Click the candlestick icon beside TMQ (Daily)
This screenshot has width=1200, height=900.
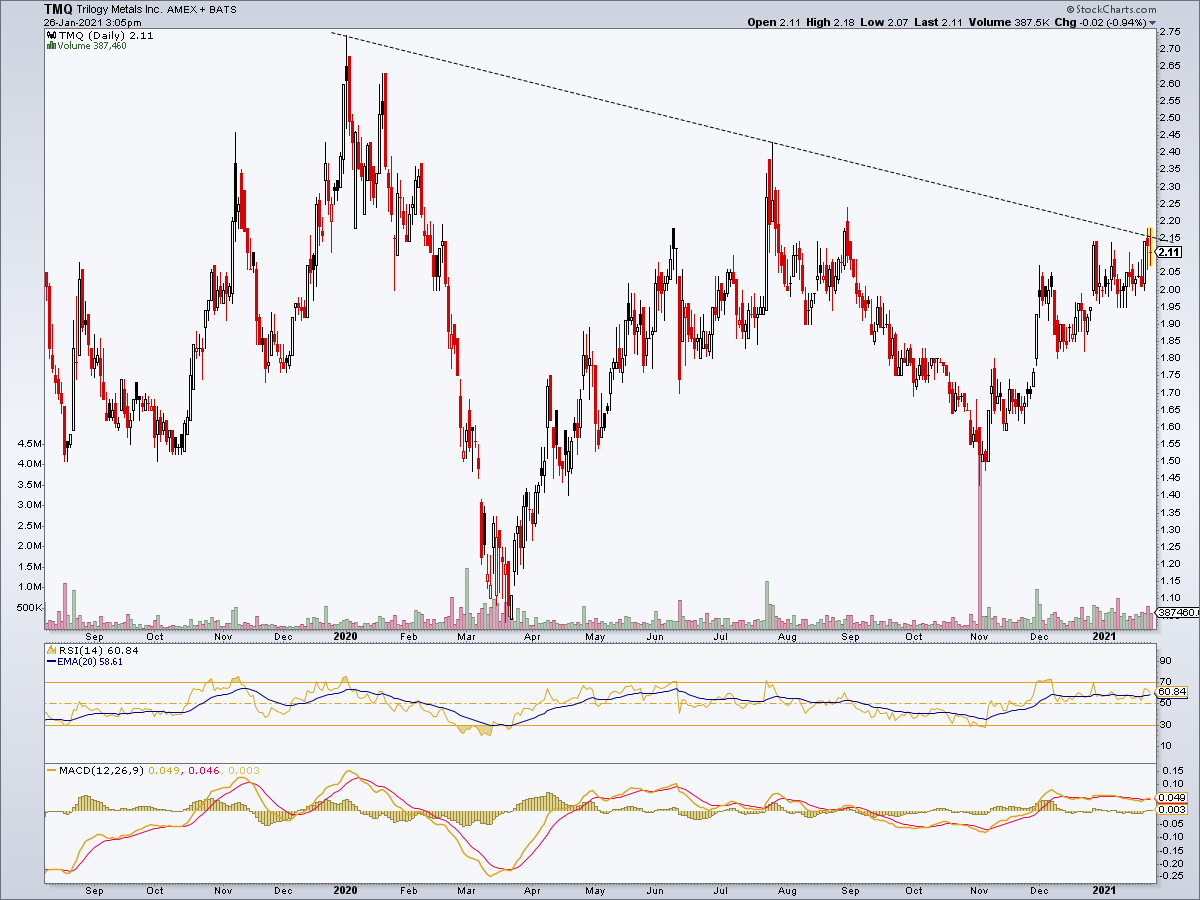coord(52,35)
